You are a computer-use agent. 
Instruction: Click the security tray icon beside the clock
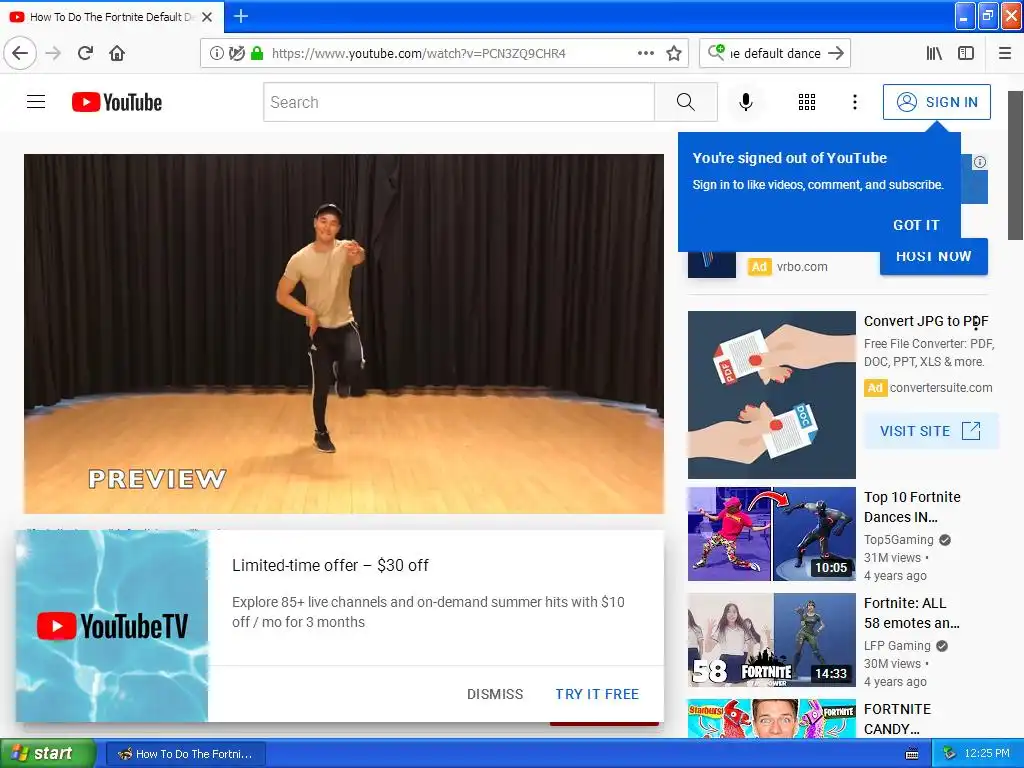click(950, 754)
